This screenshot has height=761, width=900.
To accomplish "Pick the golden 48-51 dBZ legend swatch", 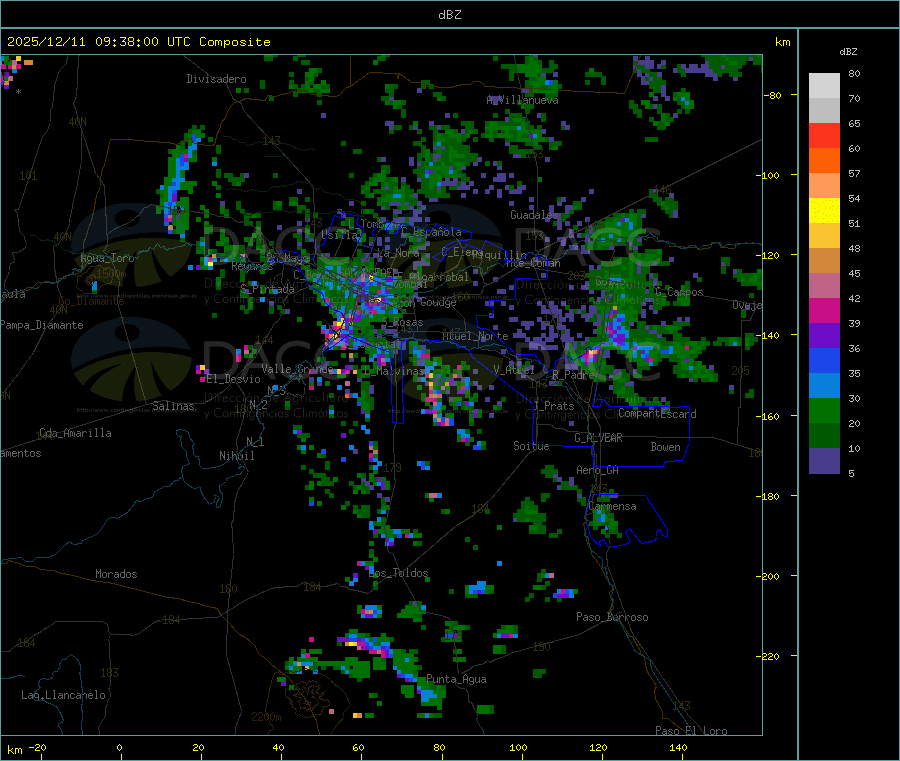I will 824,235.
